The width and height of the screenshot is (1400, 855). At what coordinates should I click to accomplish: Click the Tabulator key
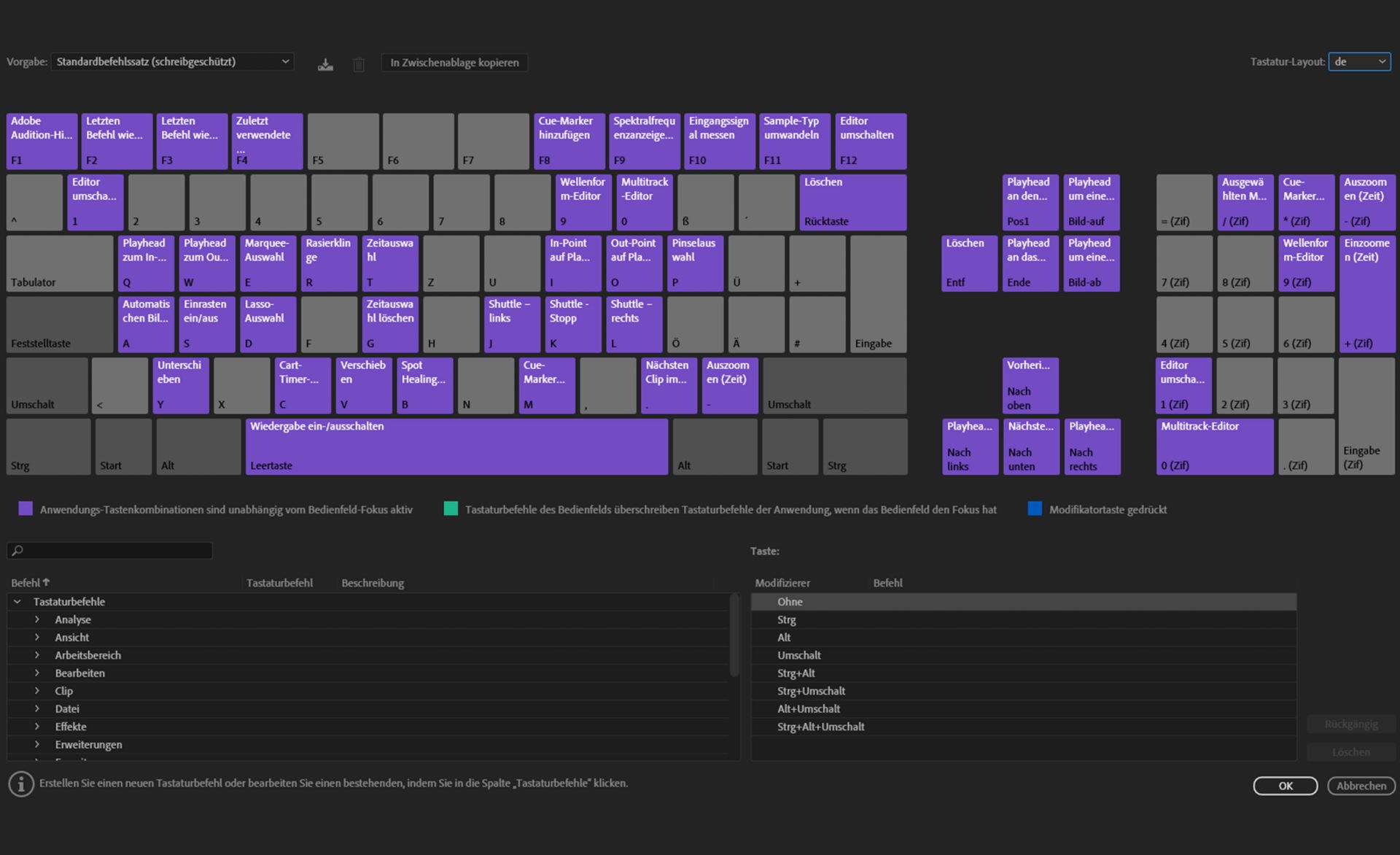click(x=60, y=263)
